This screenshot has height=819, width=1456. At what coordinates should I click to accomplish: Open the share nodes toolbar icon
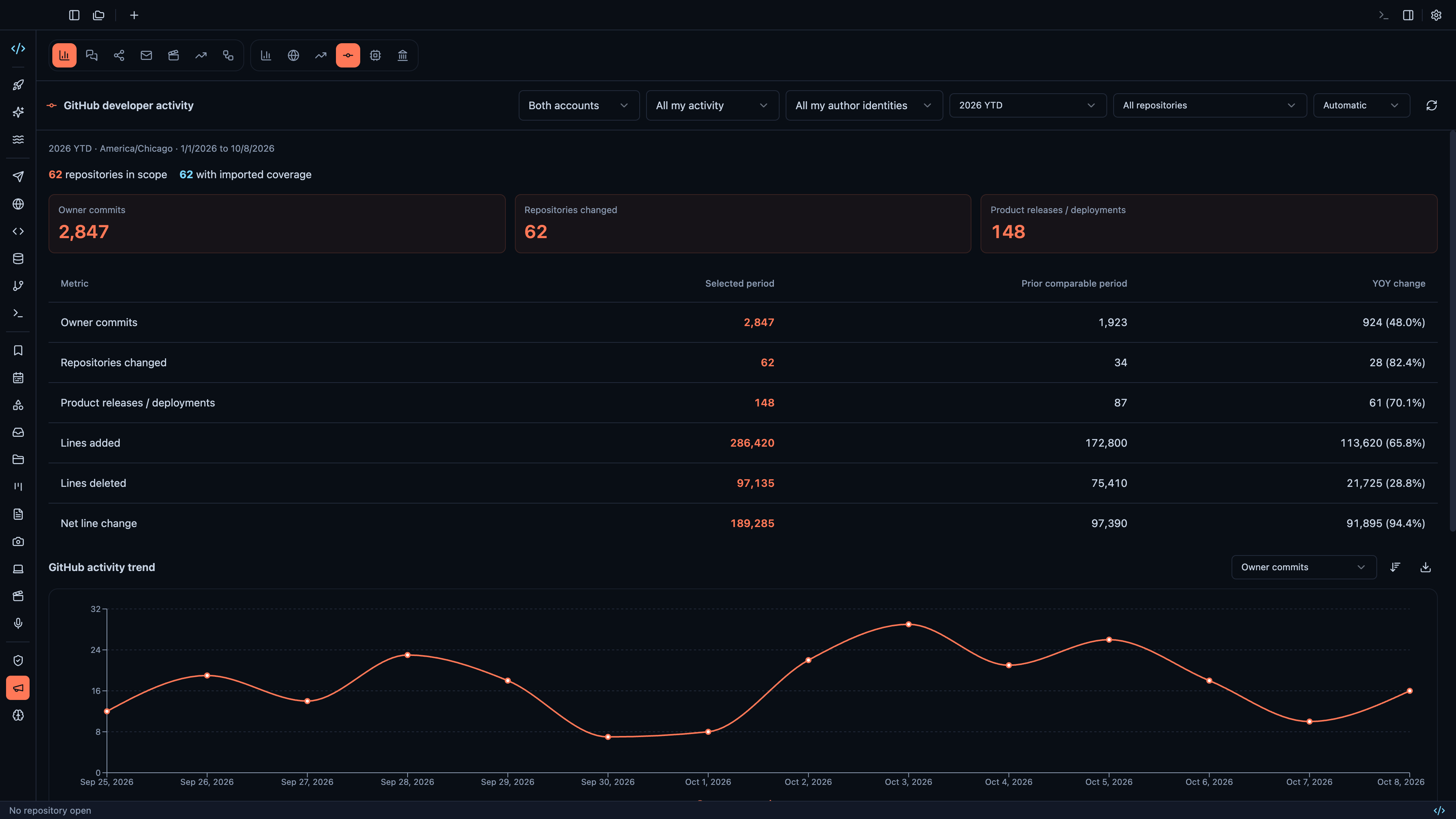point(119,55)
